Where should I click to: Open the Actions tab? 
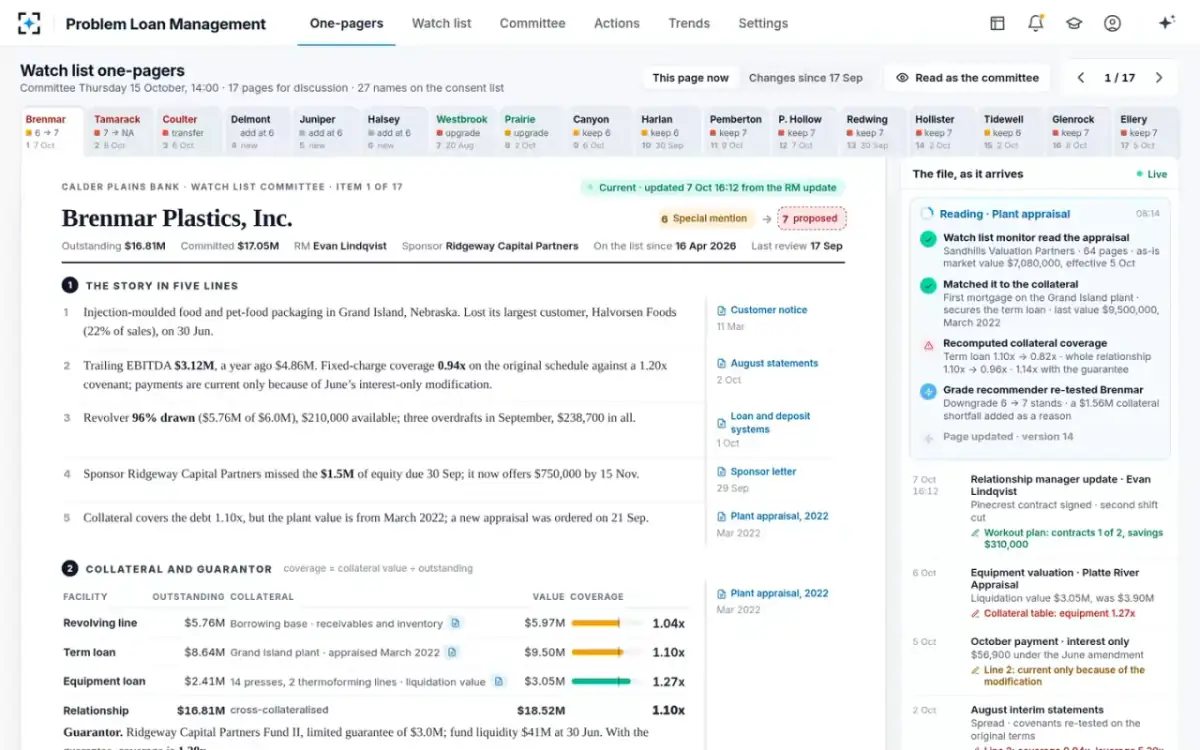pos(616,23)
